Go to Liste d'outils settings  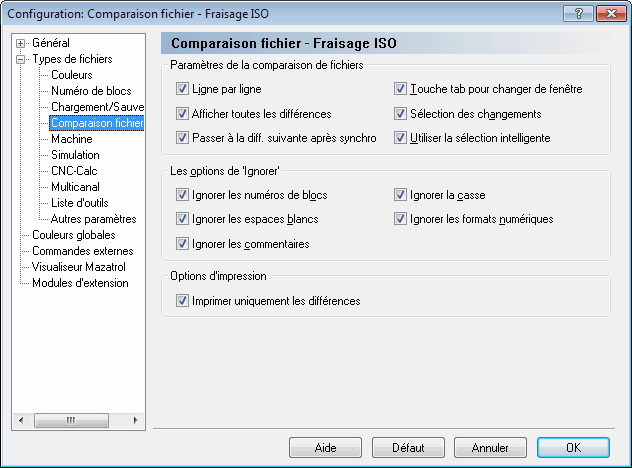(x=79, y=203)
